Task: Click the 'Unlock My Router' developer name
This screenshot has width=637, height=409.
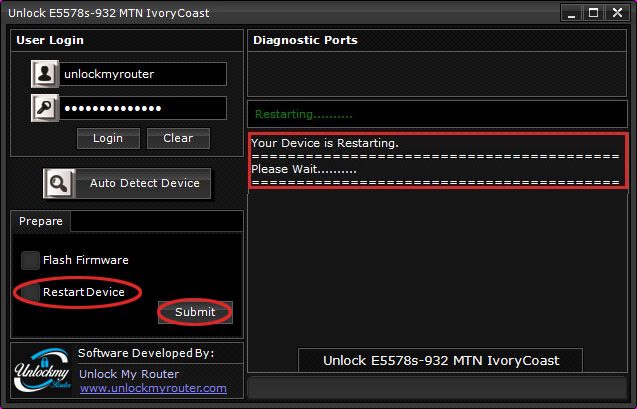Action: (x=129, y=374)
